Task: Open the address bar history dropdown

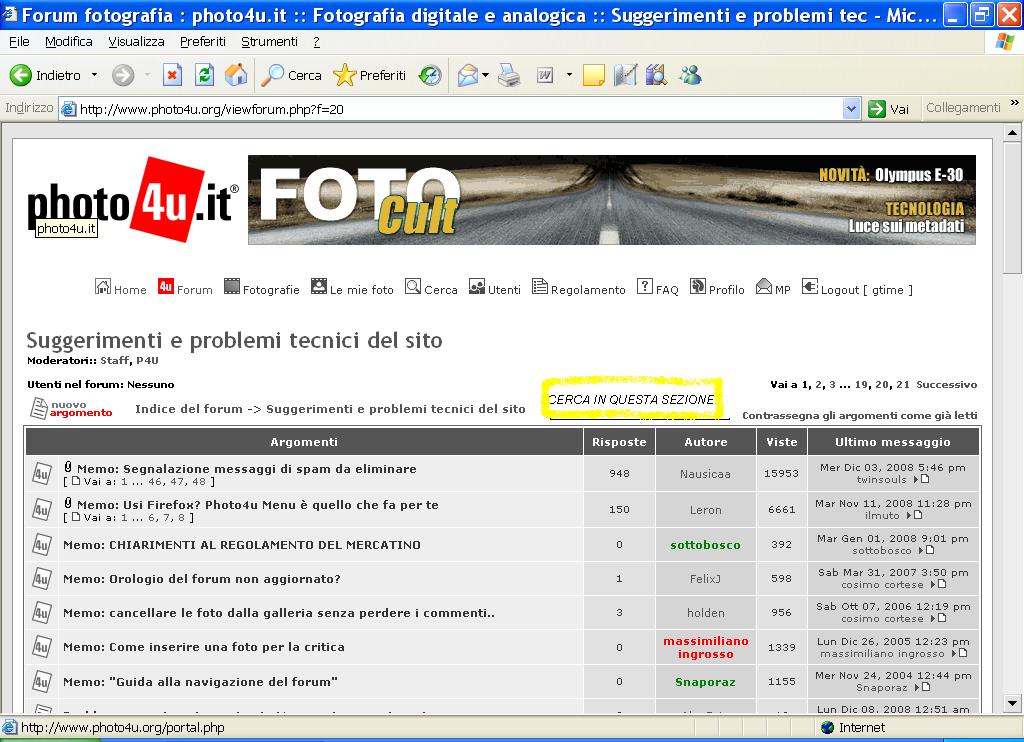Action: pyautogui.click(x=852, y=107)
